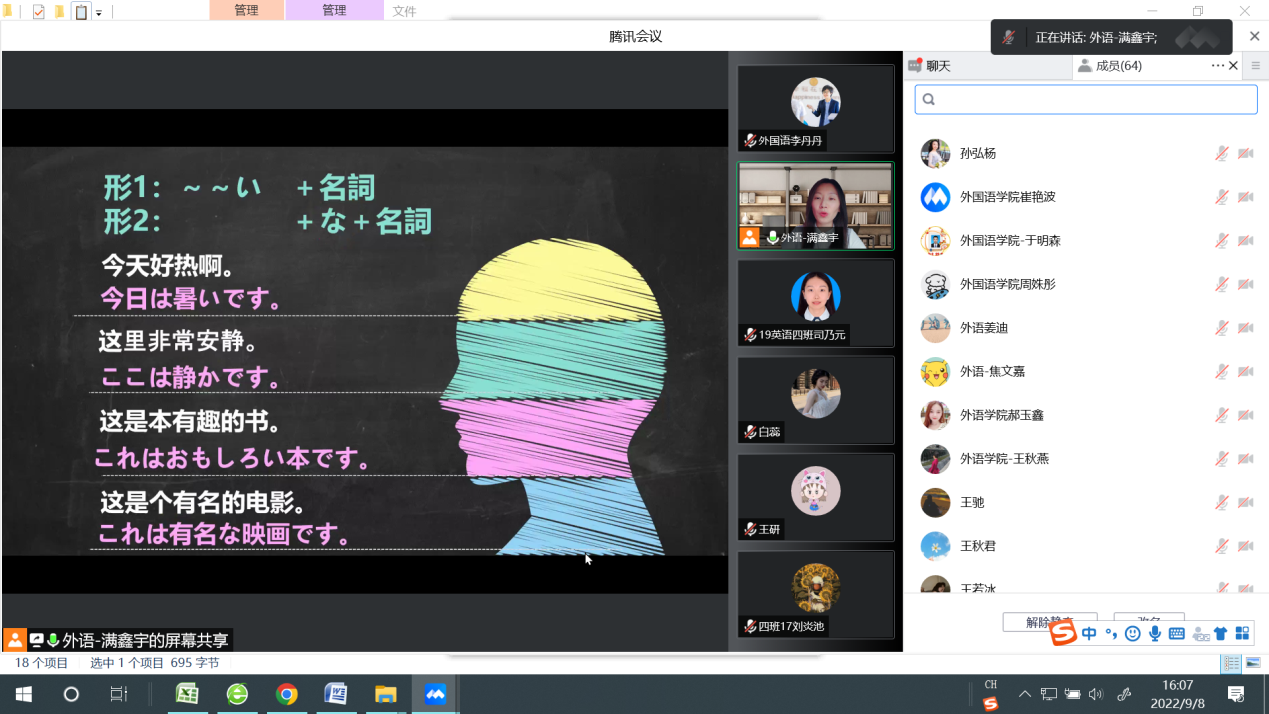Select the 成员(64) members tab
1269x714 pixels.
click(x=1118, y=66)
